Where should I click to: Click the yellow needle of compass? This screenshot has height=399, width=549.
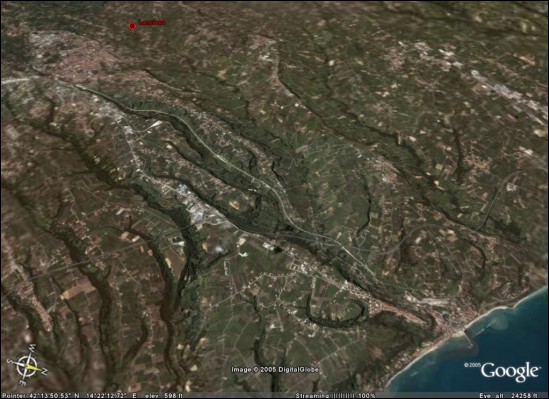coord(33,367)
